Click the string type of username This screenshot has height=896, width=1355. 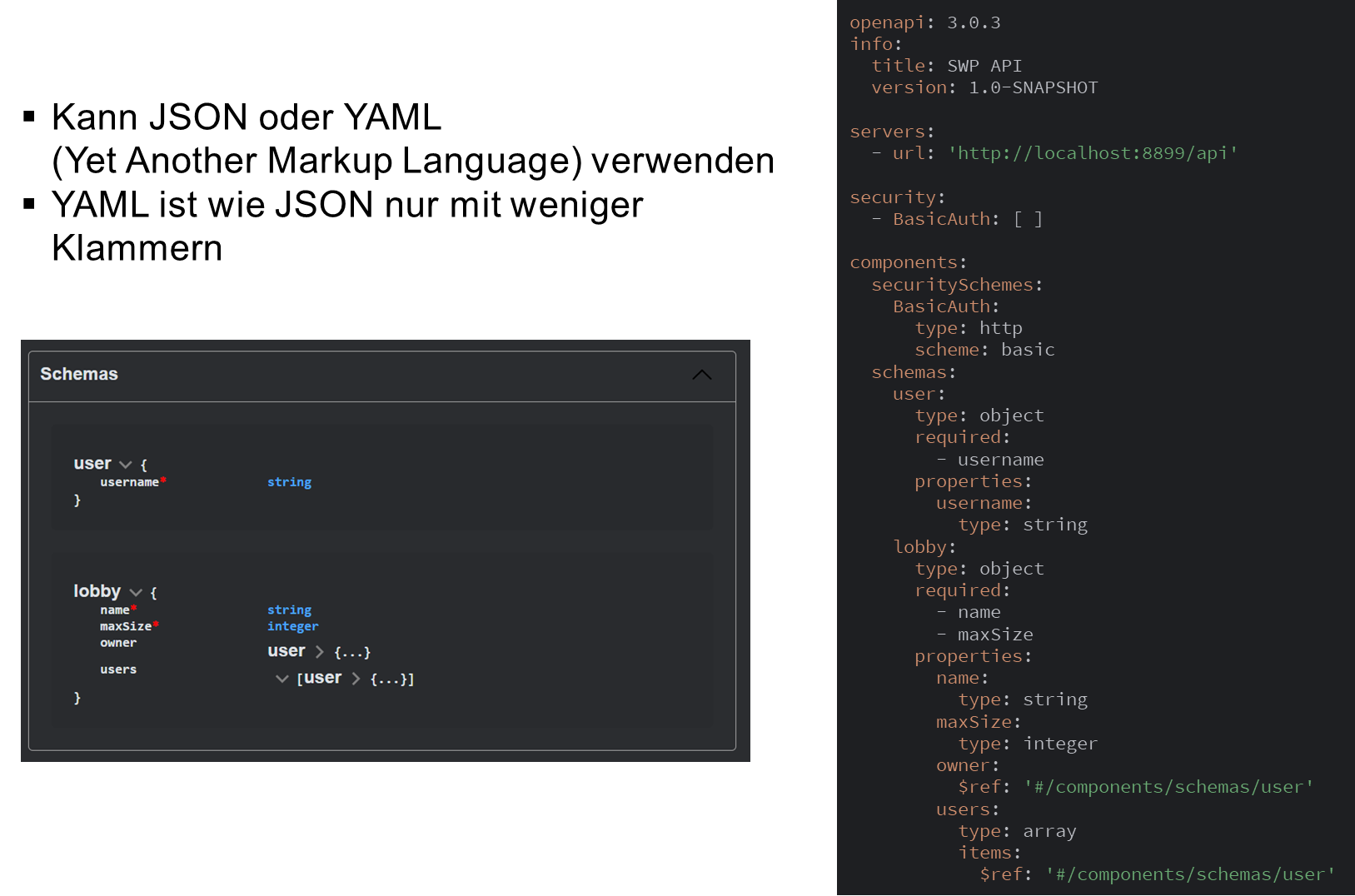(289, 482)
